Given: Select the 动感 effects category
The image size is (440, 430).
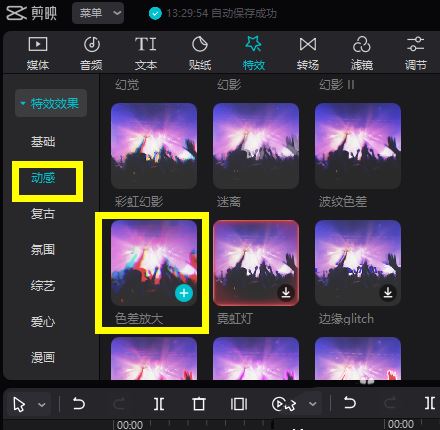Looking at the screenshot, I should [x=43, y=178].
